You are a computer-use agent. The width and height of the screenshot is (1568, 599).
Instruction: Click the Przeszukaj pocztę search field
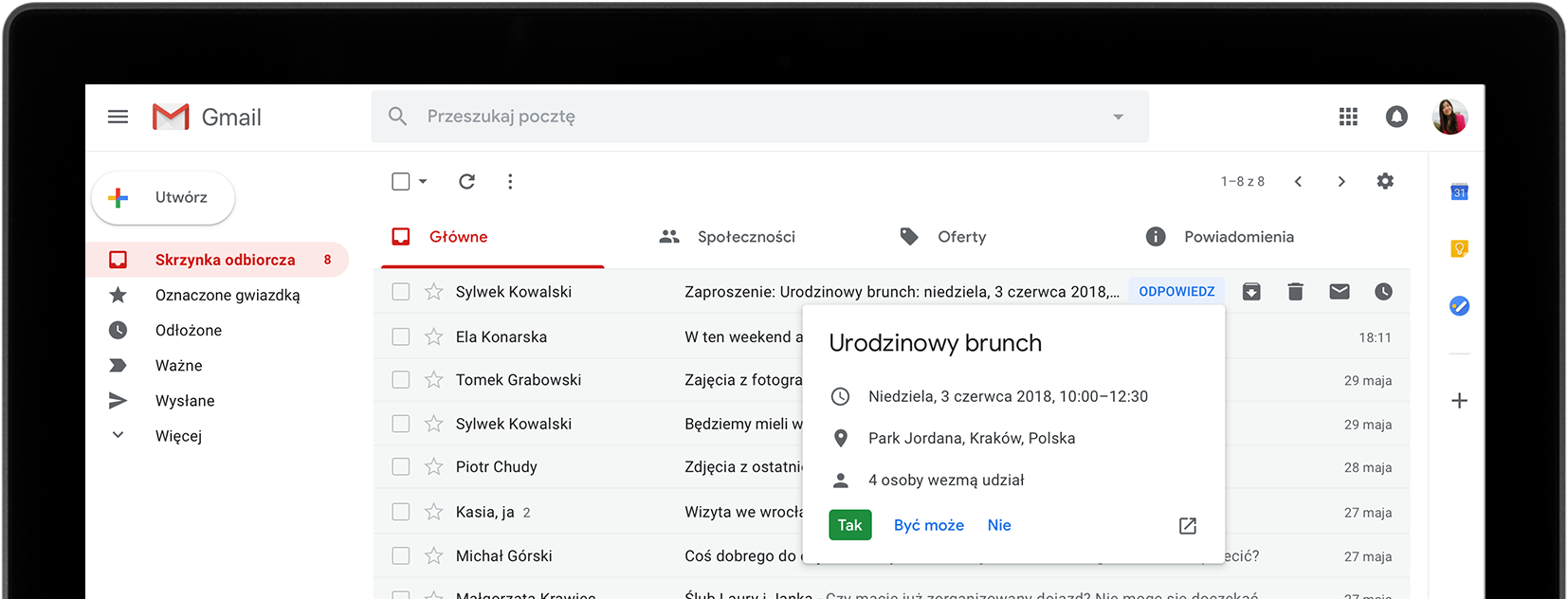click(x=758, y=117)
